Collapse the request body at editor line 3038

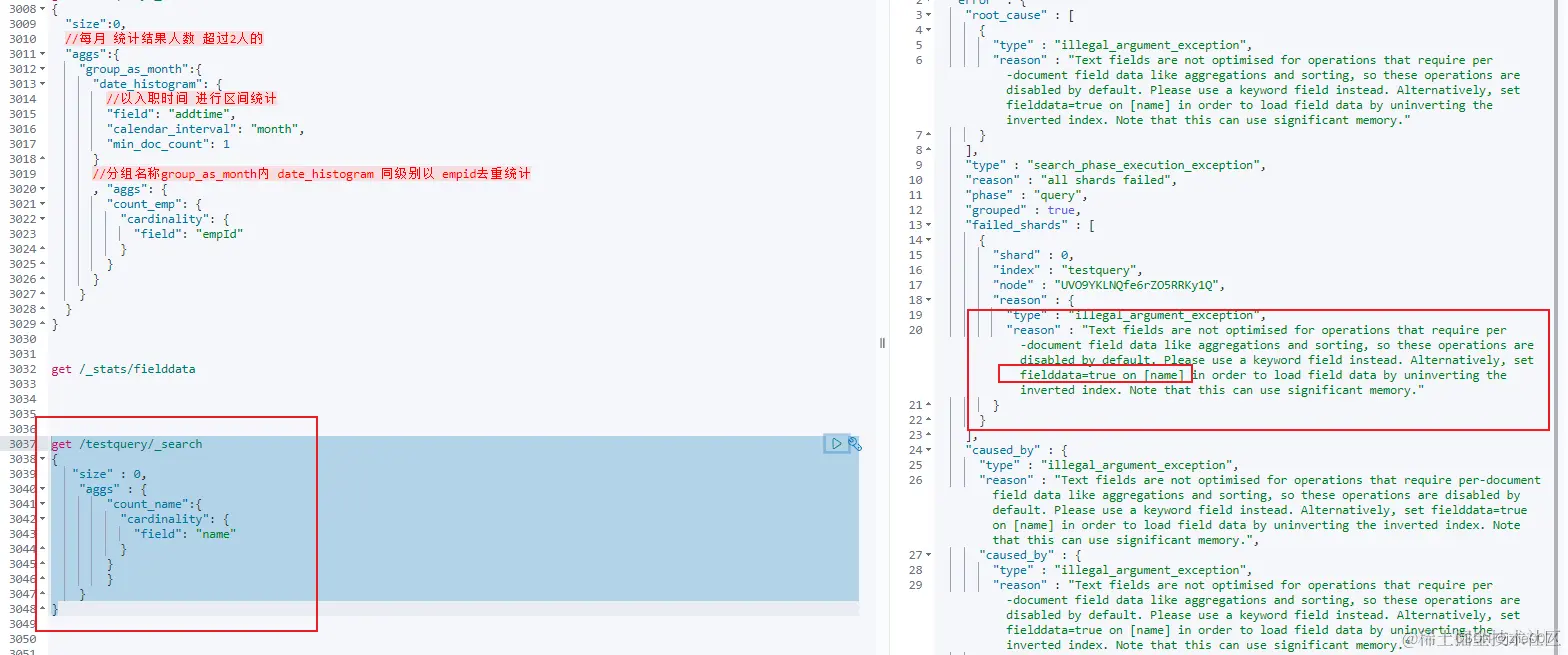[42, 459]
